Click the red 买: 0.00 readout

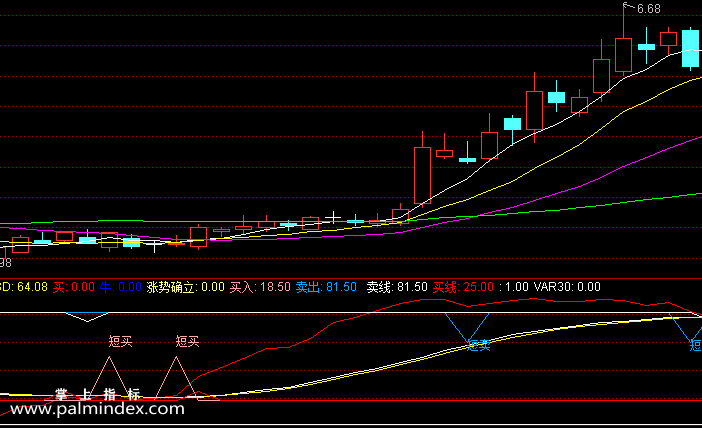point(74,287)
